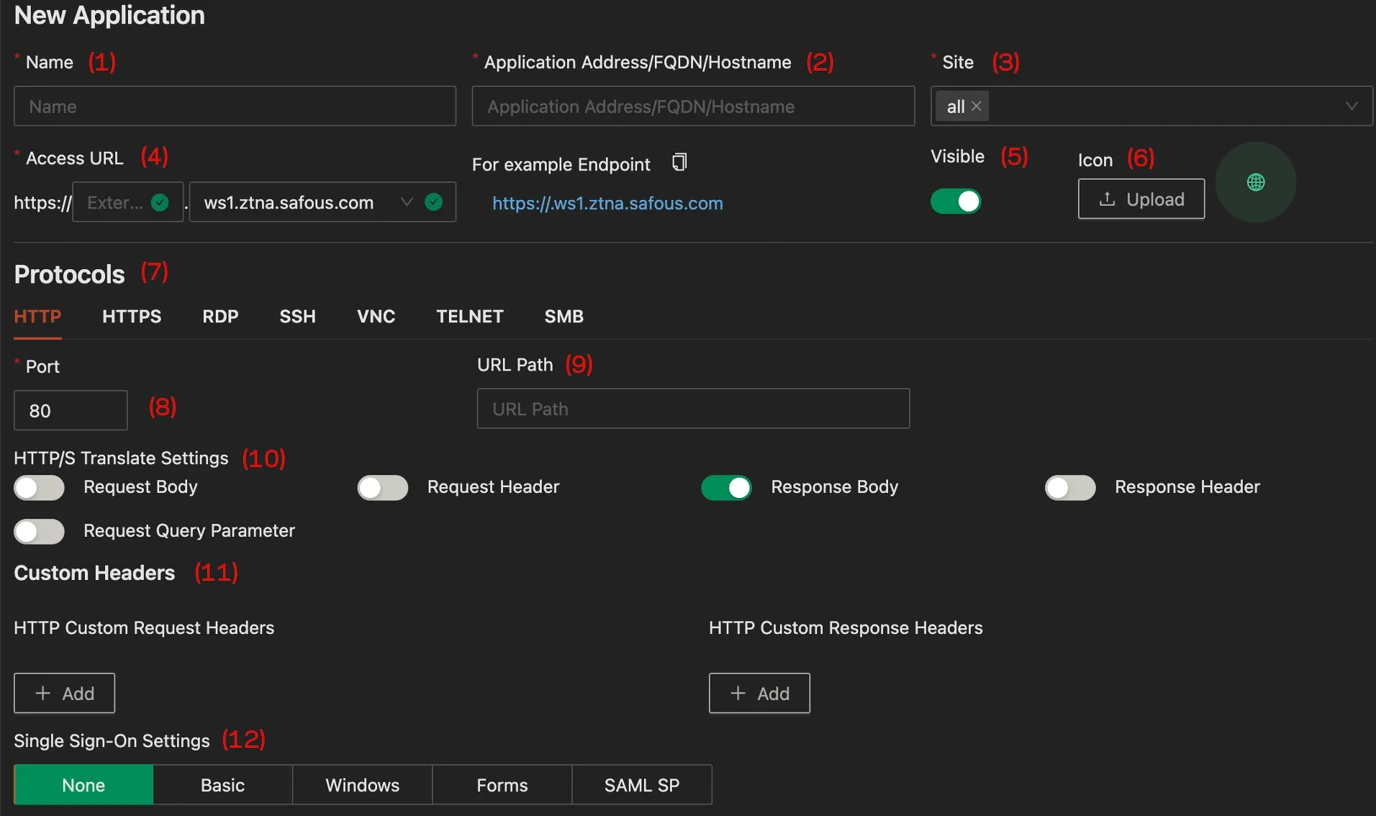Click the green checkmark beside ws1.ztna.safous.com
Screen dimensions: 1376x816
tap(433, 201)
